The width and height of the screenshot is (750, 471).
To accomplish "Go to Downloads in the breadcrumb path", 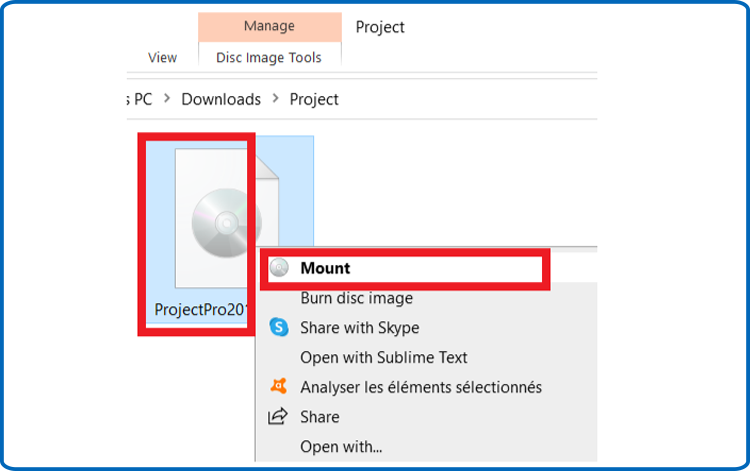I will point(221,99).
